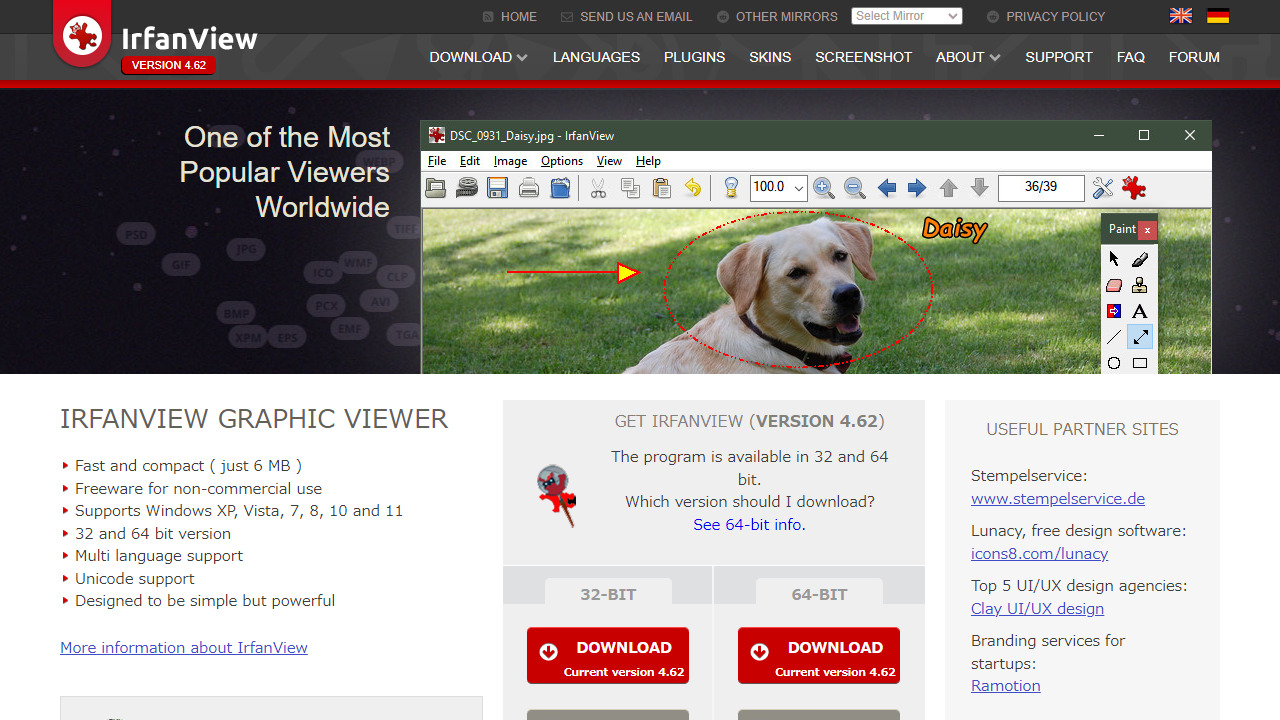The width and height of the screenshot is (1280, 720).
Task: Visit icons8.com/lunacy link
Action: tap(1040, 553)
